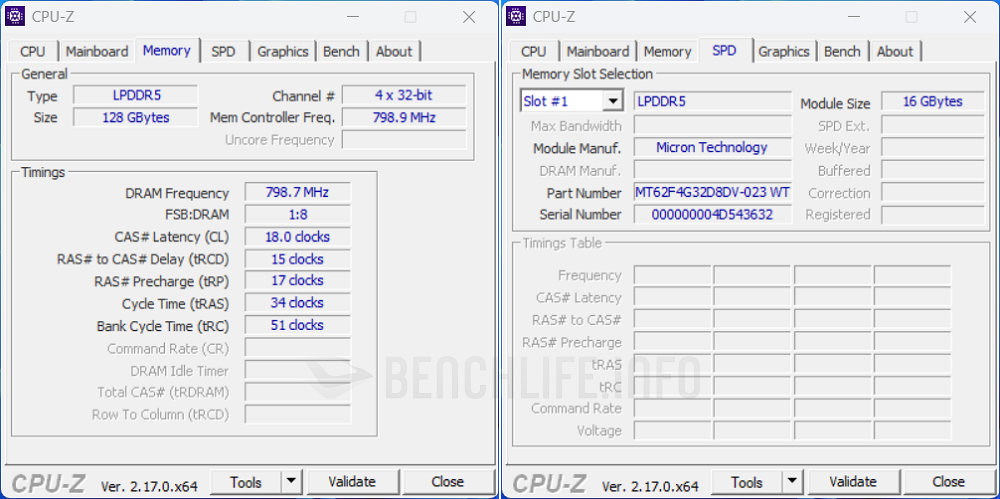
Task: Open the Mainboard tab in the left window
Action: pos(97,51)
